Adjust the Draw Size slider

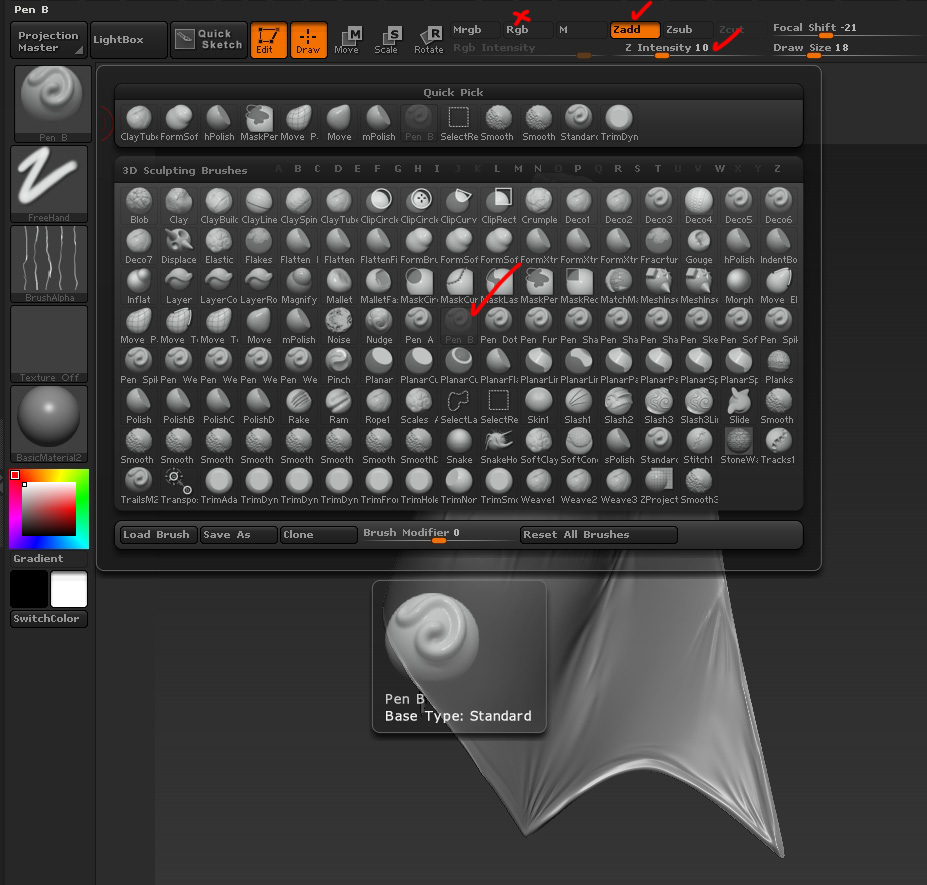coord(848,48)
